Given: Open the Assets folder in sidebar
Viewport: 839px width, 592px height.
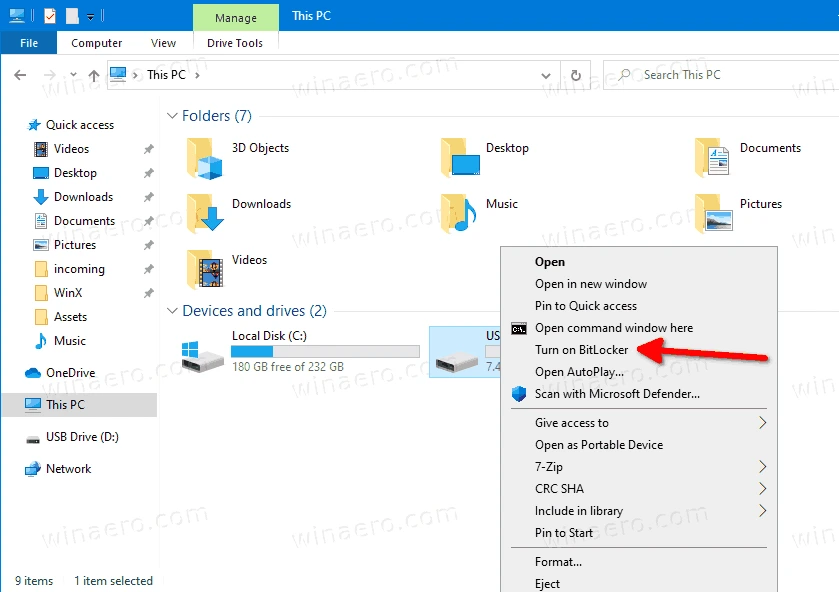Looking at the screenshot, I should 70,317.
